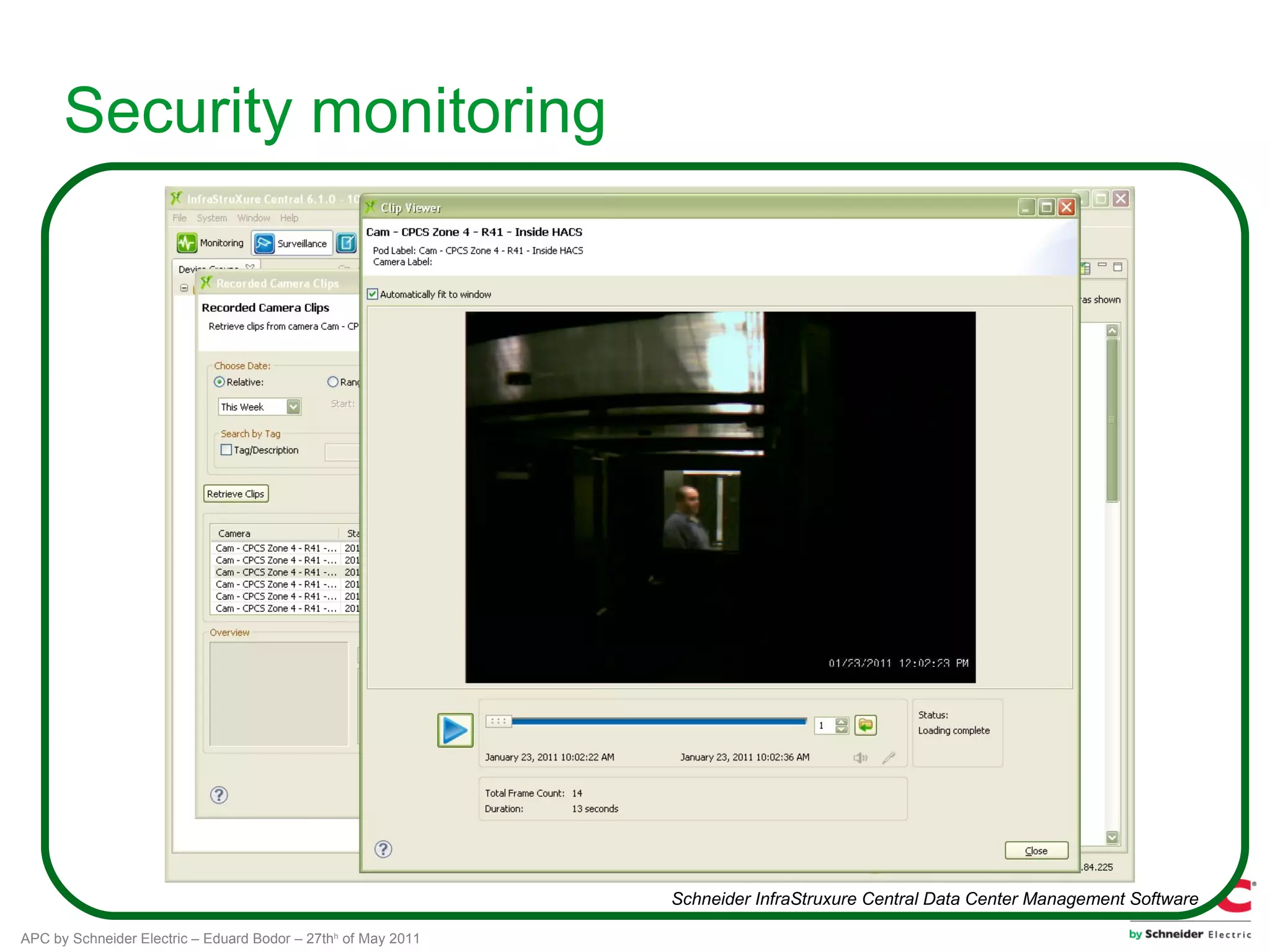Open the Window menu
Image resolution: width=1270 pixels, height=952 pixels.
254,218
